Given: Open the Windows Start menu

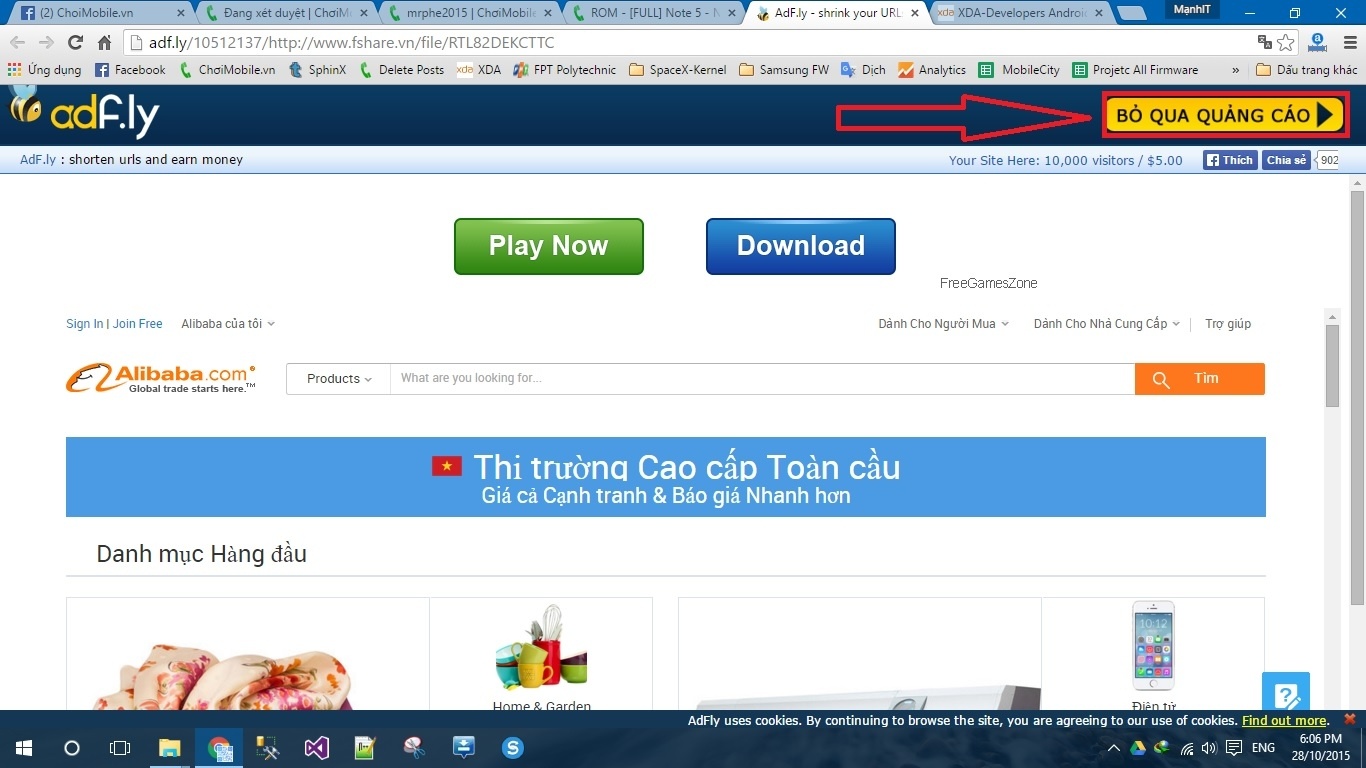Looking at the screenshot, I should click(x=23, y=747).
